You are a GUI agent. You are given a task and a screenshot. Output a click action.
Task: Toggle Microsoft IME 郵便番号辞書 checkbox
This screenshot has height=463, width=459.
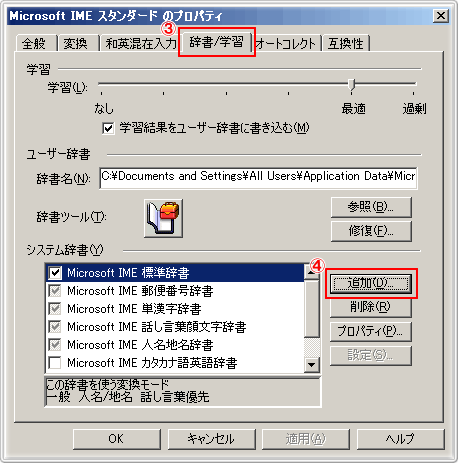click(55, 291)
